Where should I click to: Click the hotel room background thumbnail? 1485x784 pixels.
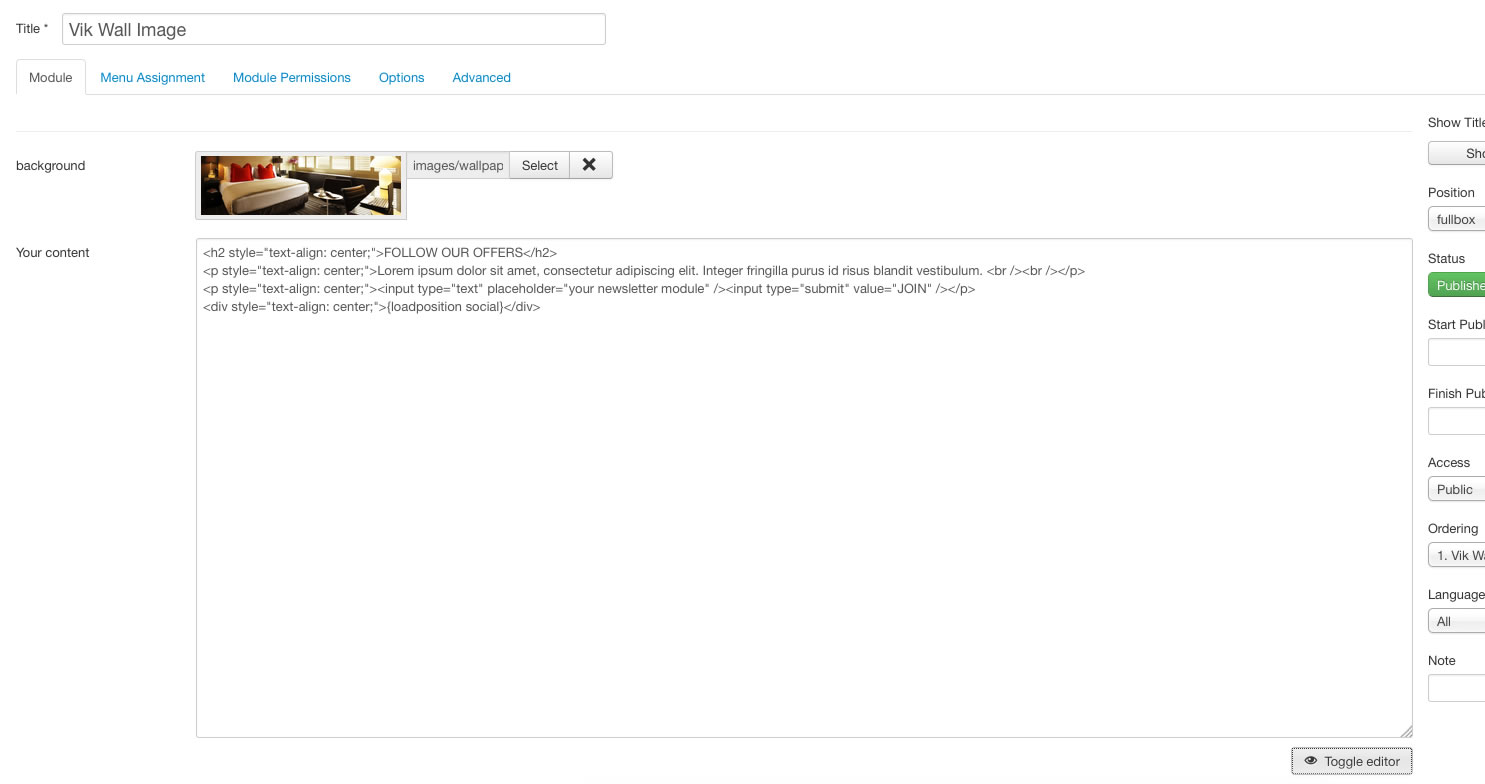click(301, 185)
